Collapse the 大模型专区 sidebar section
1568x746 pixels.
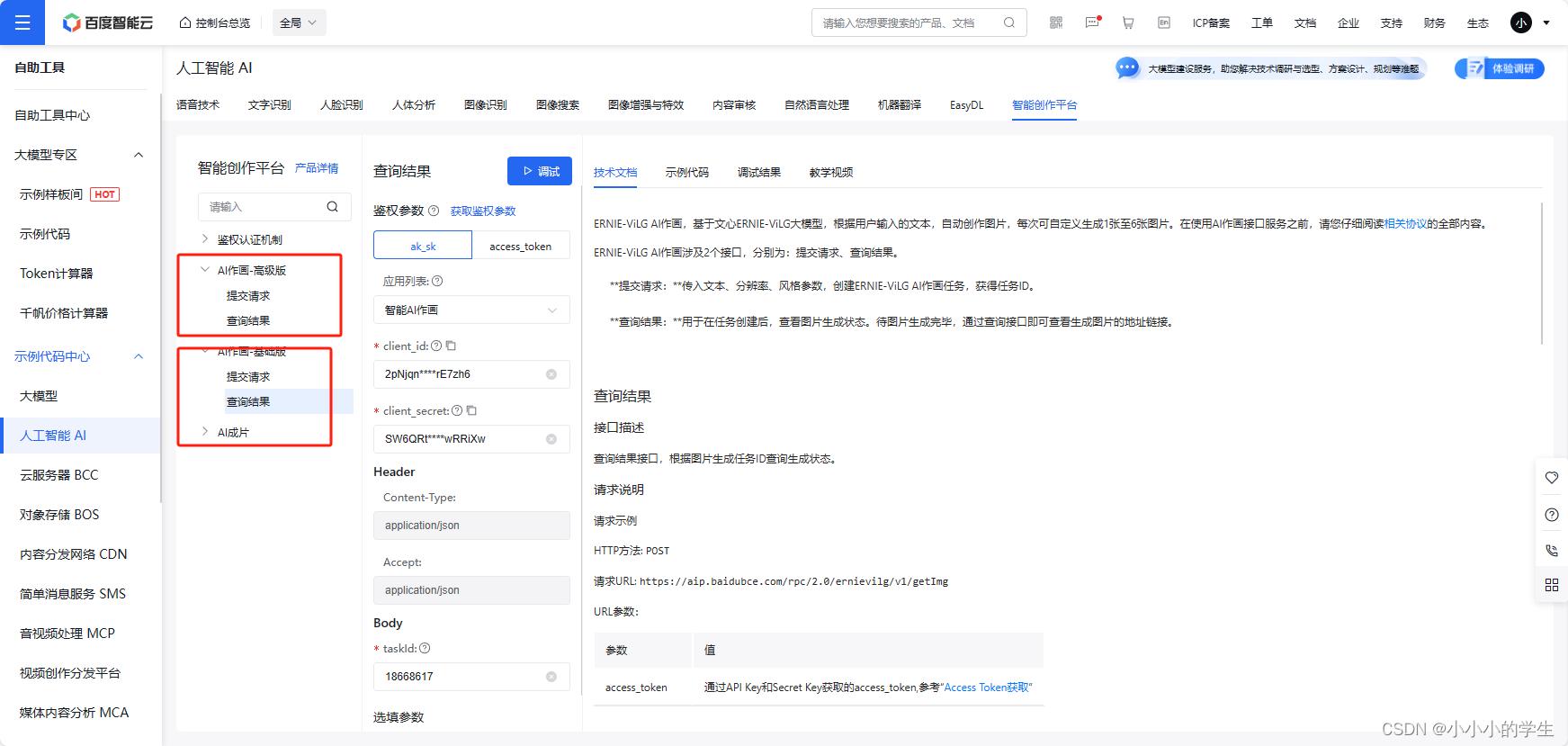pos(139,155)
